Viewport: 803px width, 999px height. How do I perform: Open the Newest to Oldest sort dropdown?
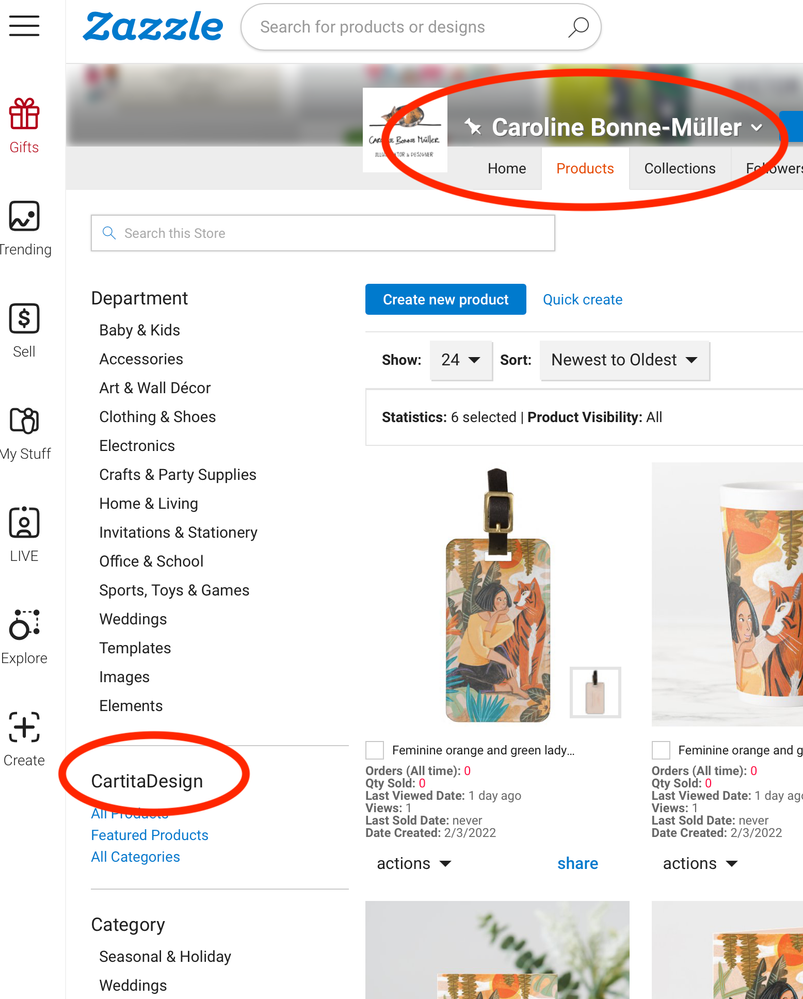624,360
